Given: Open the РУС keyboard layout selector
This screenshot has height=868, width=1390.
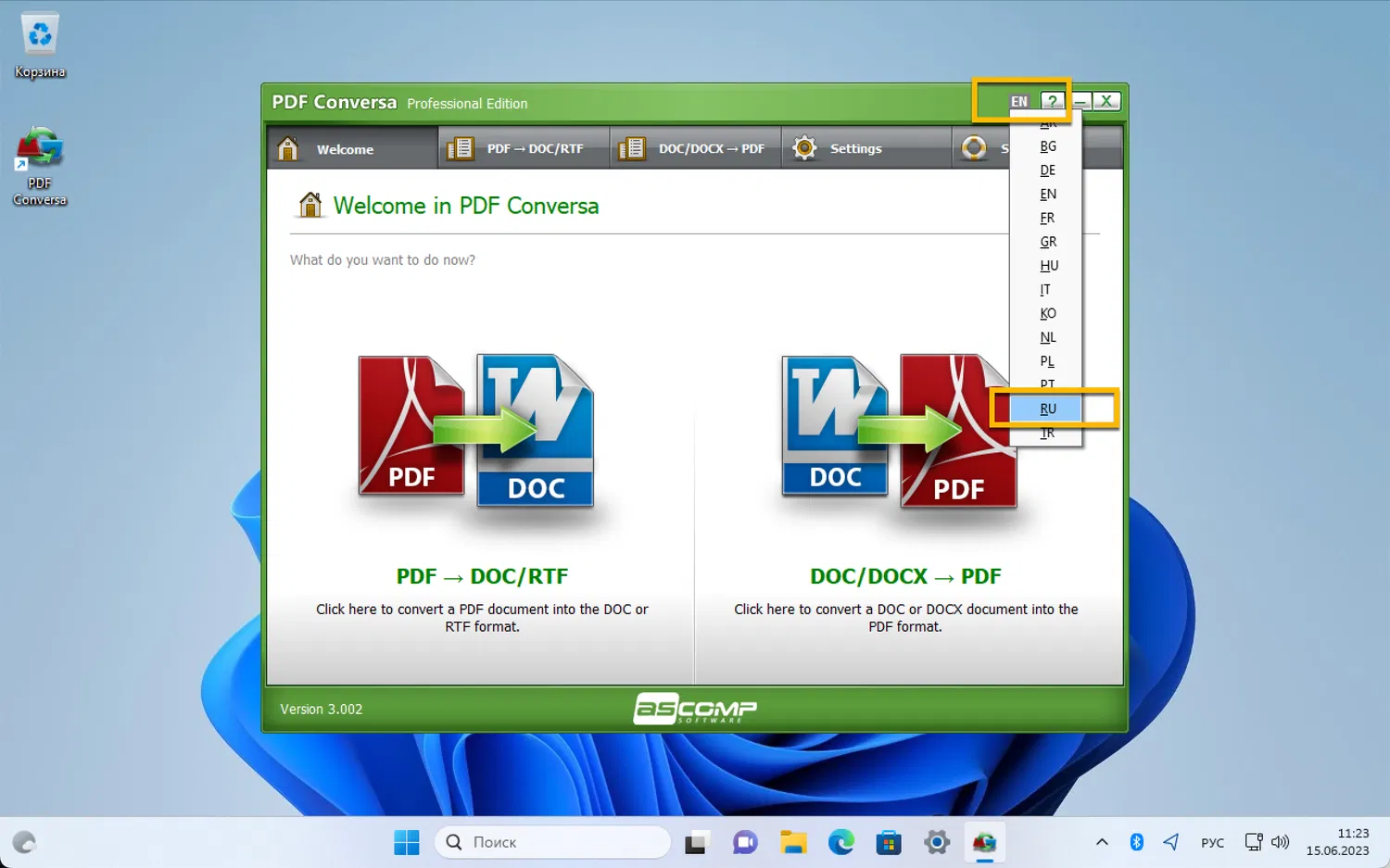Looking at the screenshot, I should tap(1212, 842).
